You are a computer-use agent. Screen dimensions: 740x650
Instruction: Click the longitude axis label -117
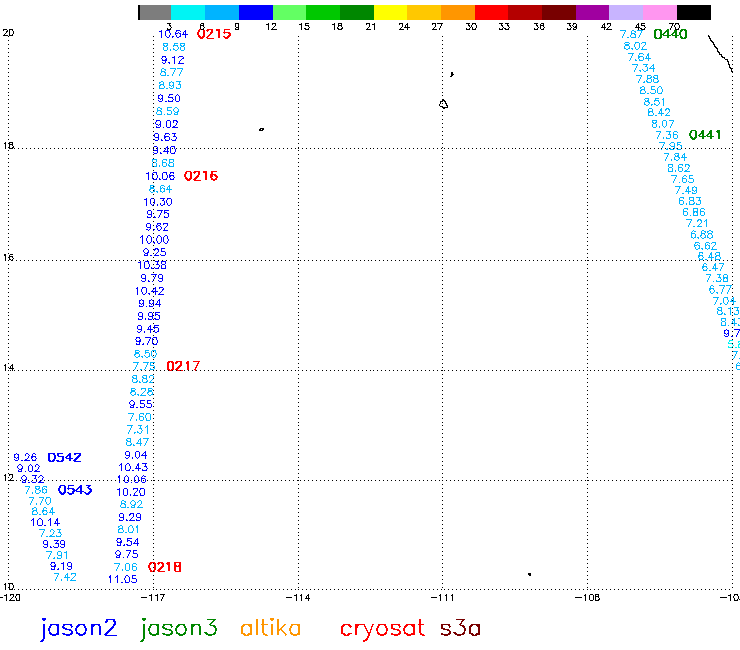pyautogui.click(x=153, y=598)
